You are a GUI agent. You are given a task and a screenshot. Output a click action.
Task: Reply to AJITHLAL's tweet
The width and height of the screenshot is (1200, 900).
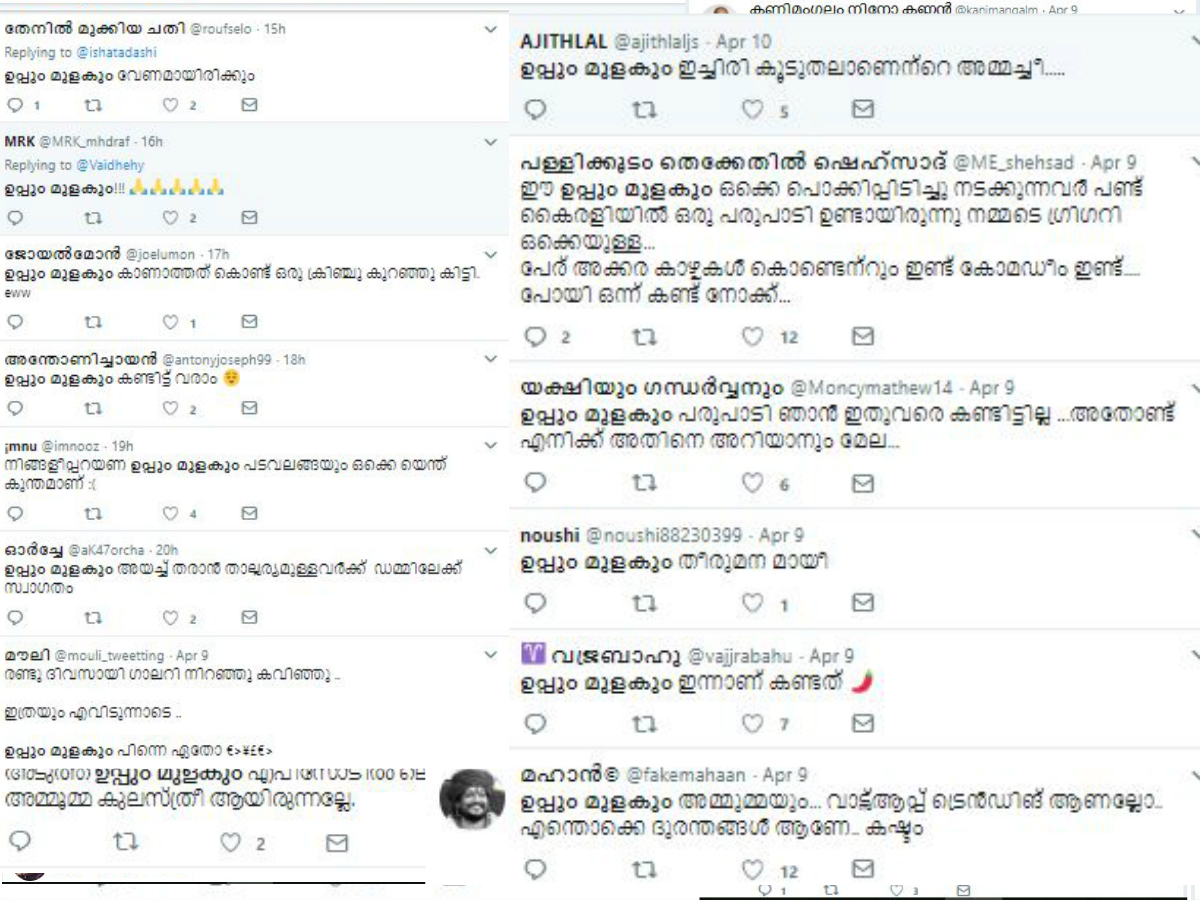(x=536, y=110)
